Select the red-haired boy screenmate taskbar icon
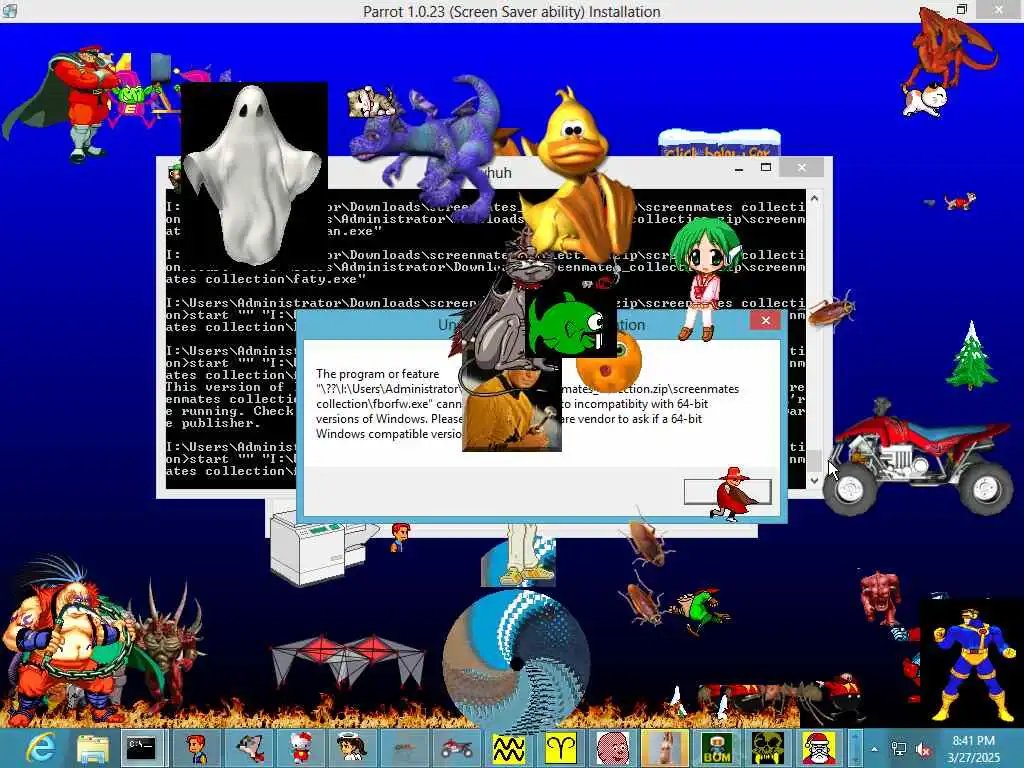 (196, 748)
